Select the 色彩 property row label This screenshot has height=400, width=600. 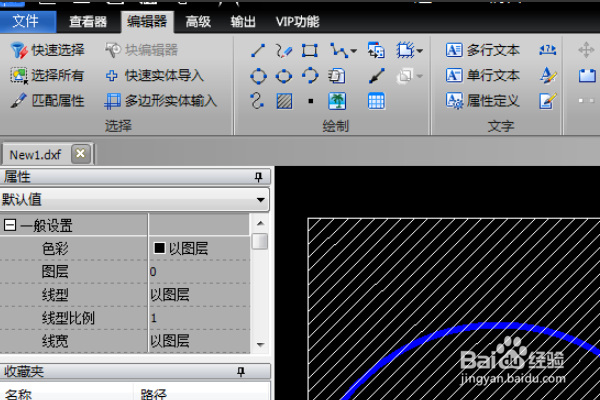pos(55,249)
